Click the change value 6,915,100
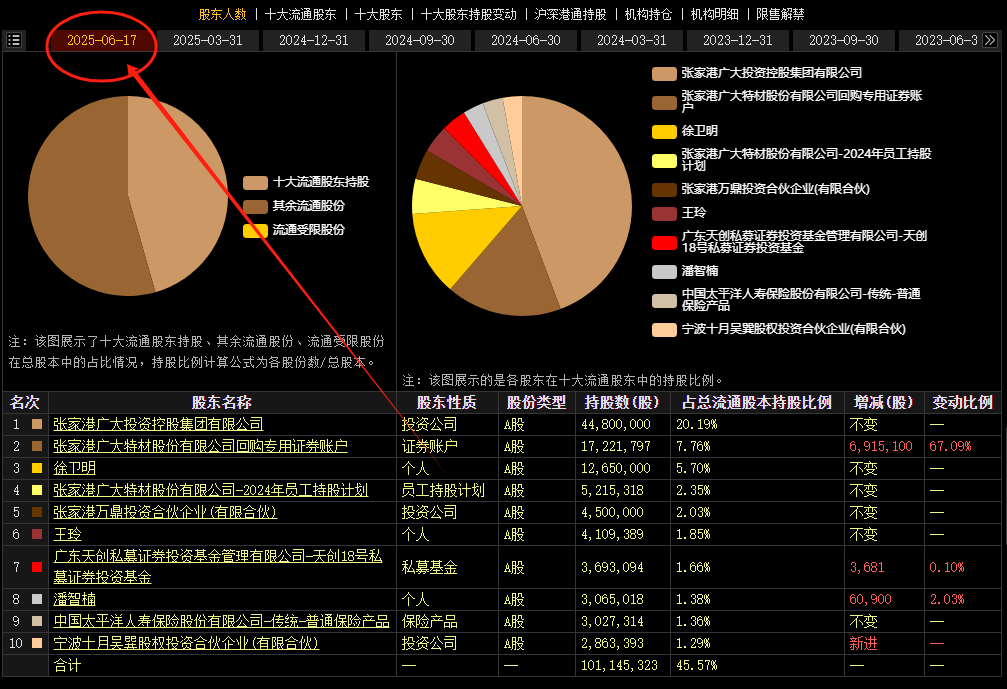 (x=880, y=446)
